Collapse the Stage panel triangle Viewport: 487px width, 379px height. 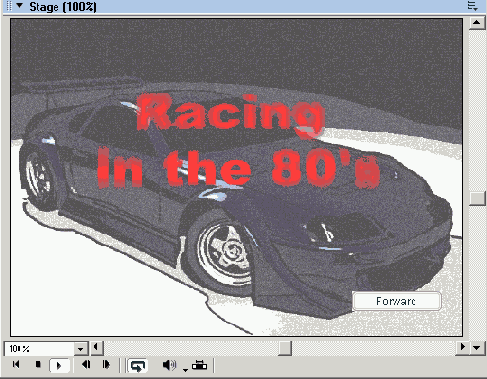point(20,6)
